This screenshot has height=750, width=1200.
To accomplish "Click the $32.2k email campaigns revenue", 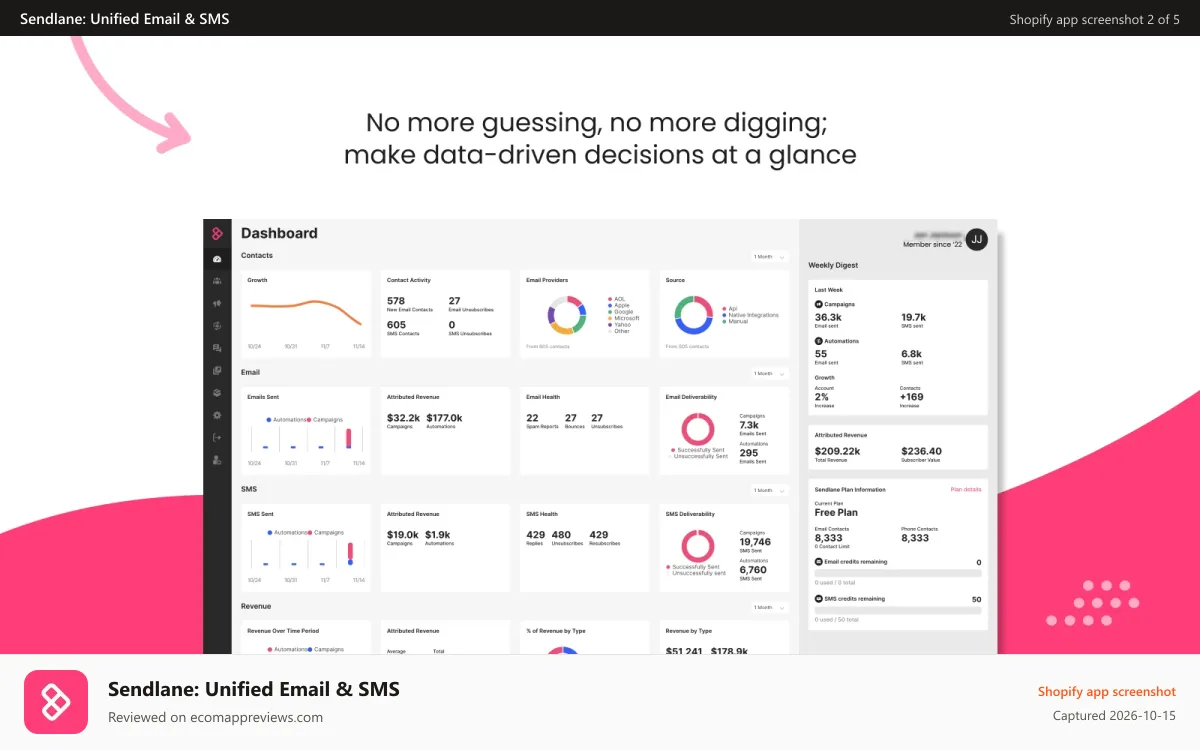I will tap(403, 418).
